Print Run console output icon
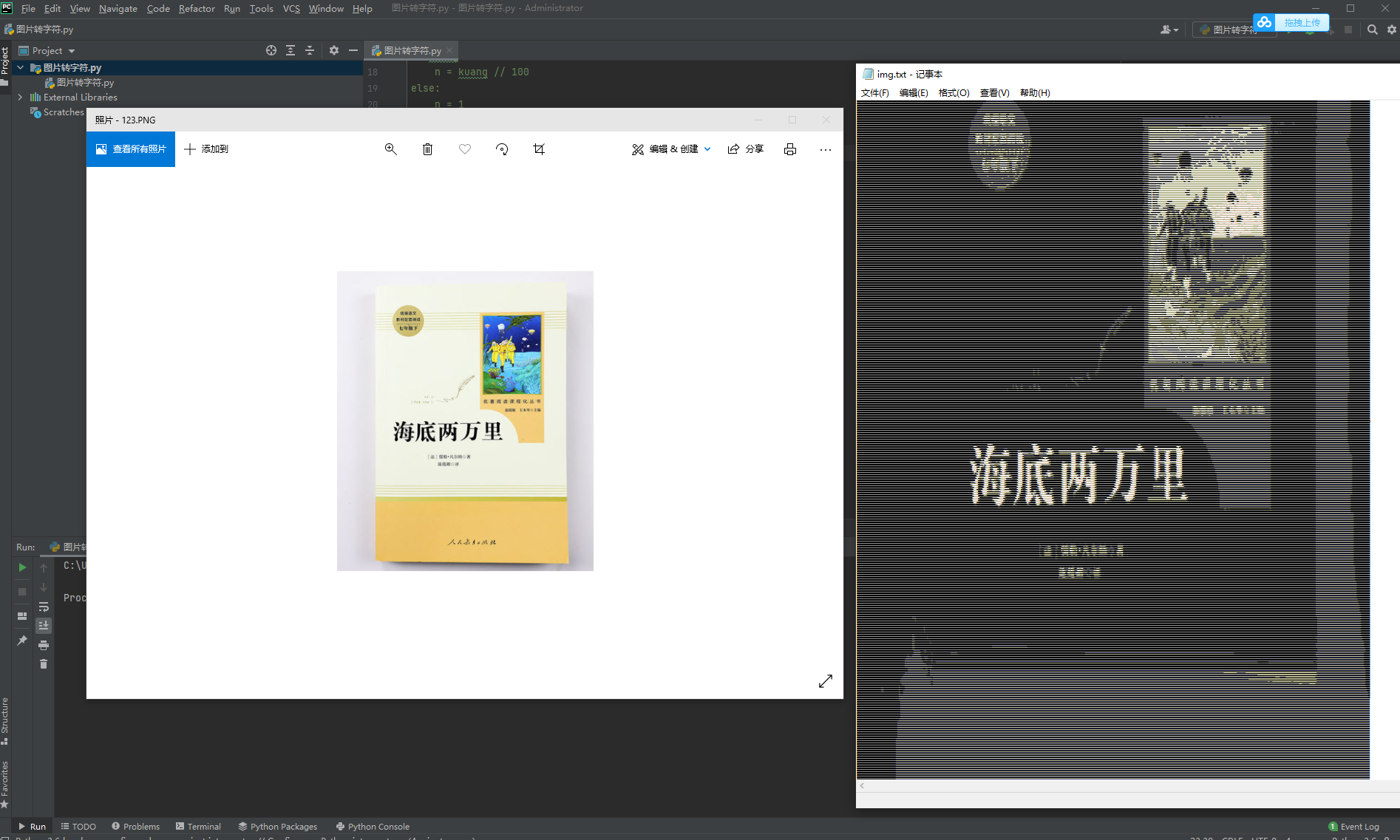Screen dimensions: 1400x840 [x=44, y=645]
